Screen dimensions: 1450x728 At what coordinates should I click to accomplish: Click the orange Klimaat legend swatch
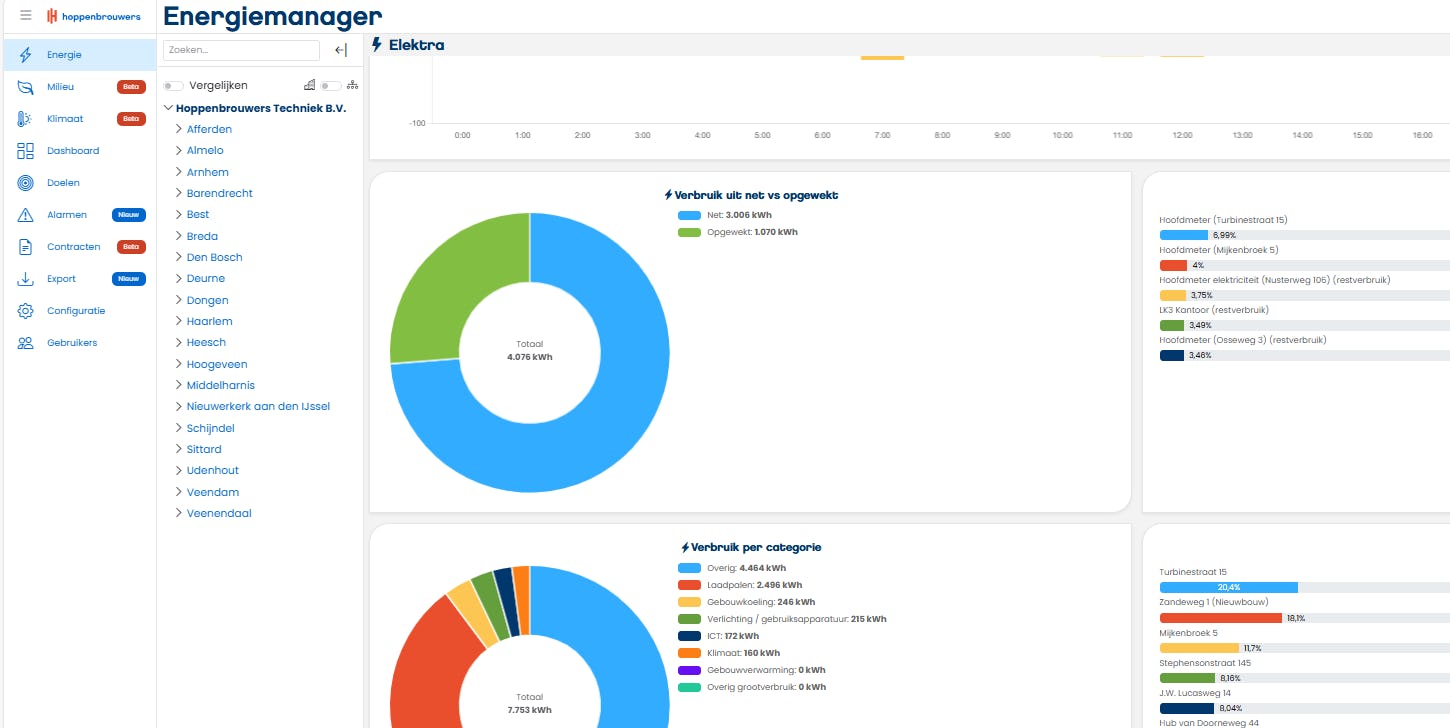point(690,653)
